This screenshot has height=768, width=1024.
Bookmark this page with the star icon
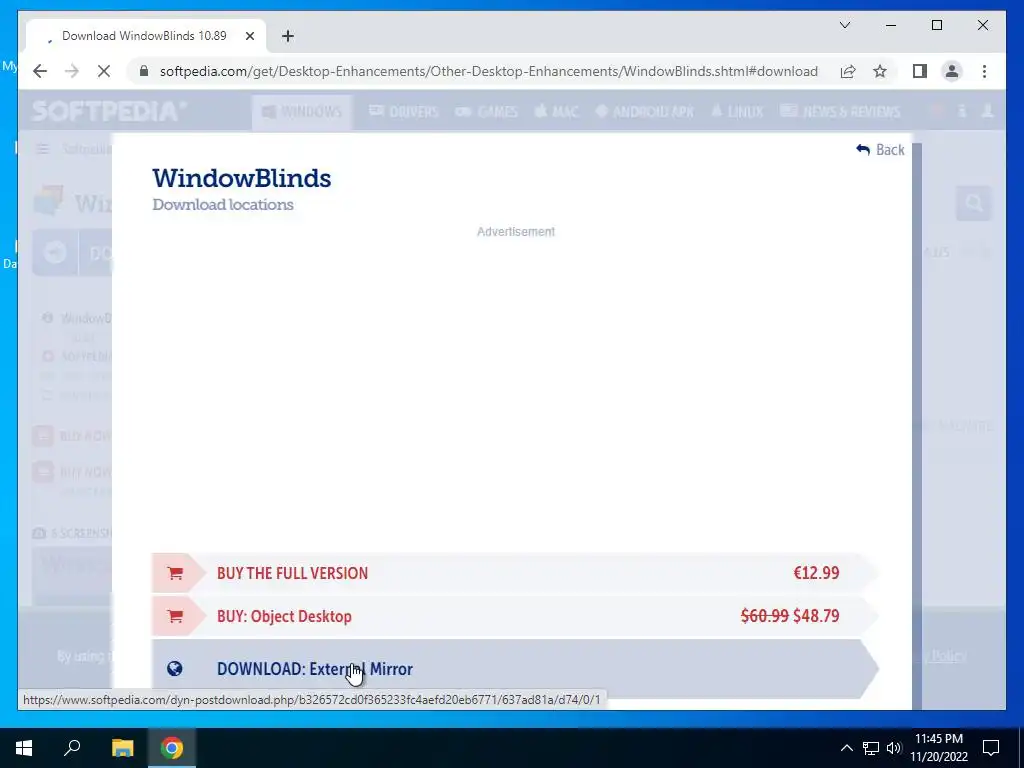click(x=880, y=71)
